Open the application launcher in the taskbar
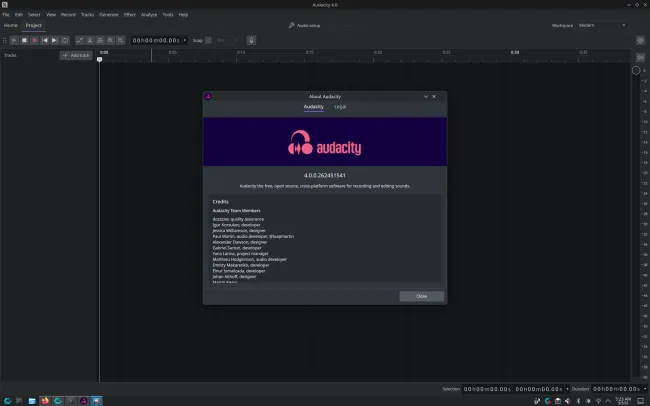Viewport: 650px width, 406px height. 7,401
